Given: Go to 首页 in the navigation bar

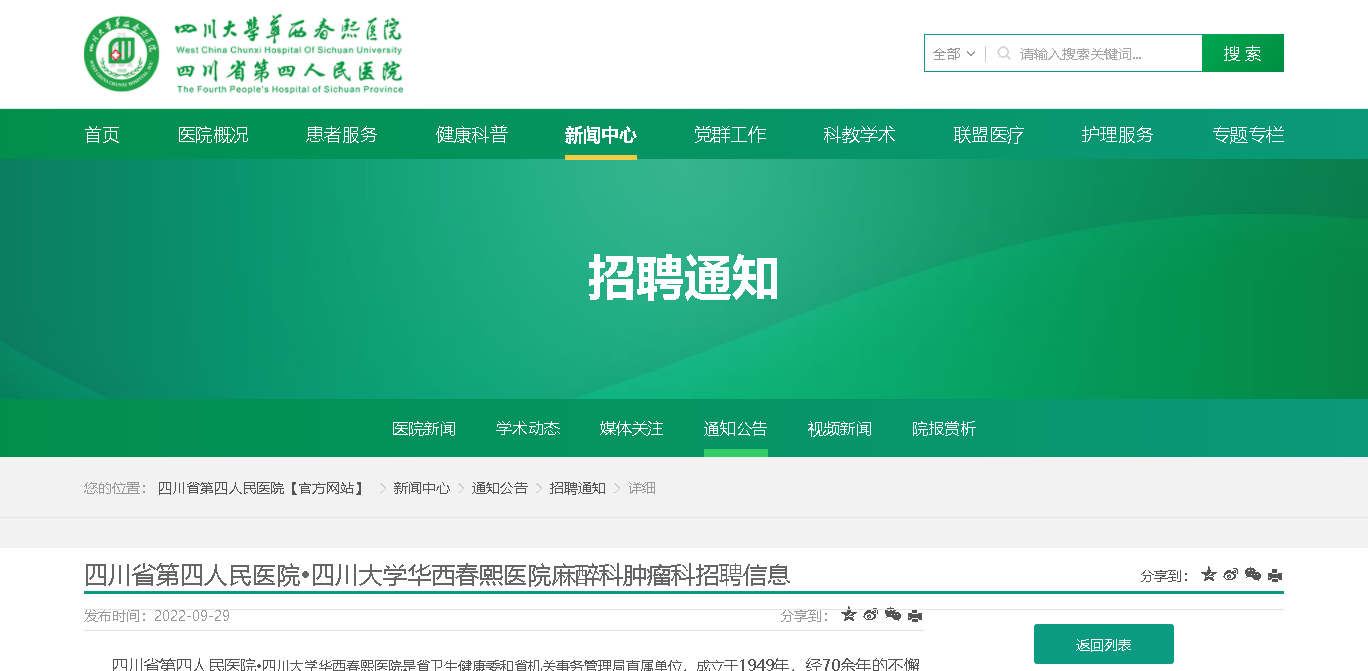Looking at the screenshot, I should pyautogui.click(x=102, y=135).
